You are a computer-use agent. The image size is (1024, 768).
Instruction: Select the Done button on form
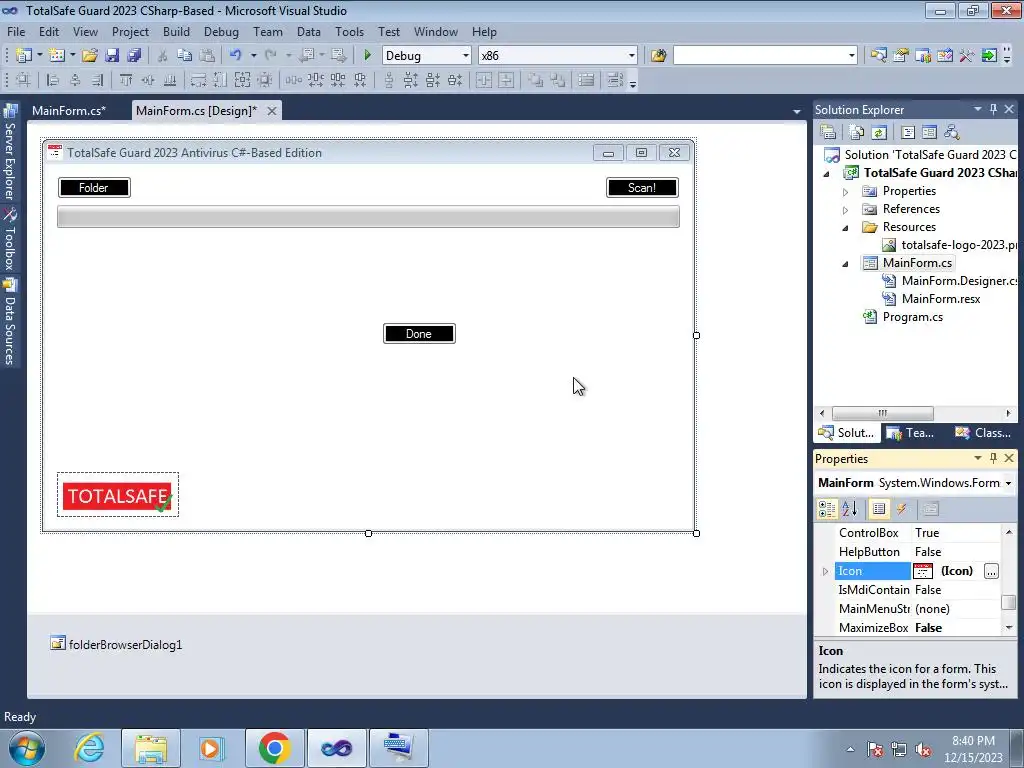pyautogui.click(x=419, y=334)
